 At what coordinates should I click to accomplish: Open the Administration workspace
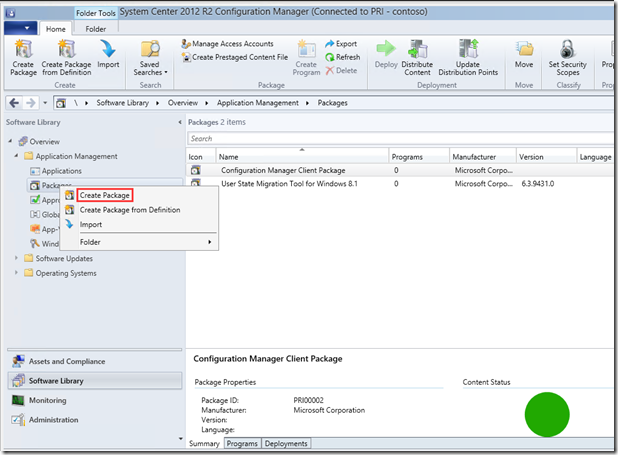tap(95, 420)
